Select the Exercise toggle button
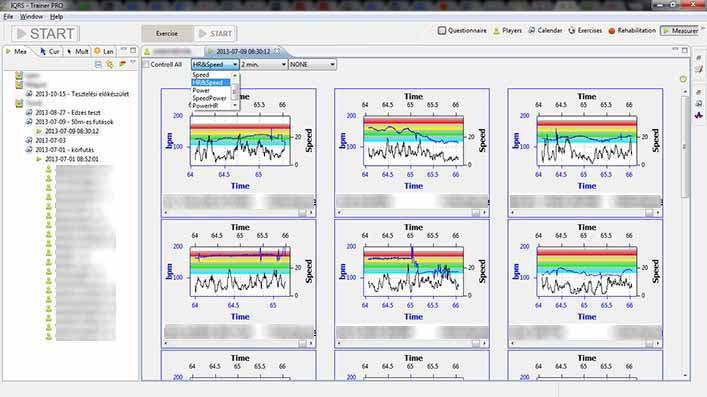 point(167,33)
